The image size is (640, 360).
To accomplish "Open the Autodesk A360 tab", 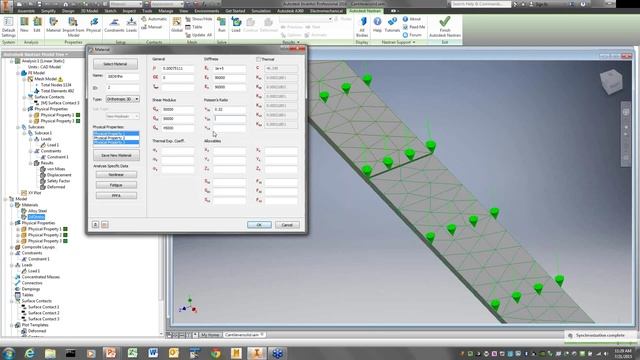I will [289, 11].
